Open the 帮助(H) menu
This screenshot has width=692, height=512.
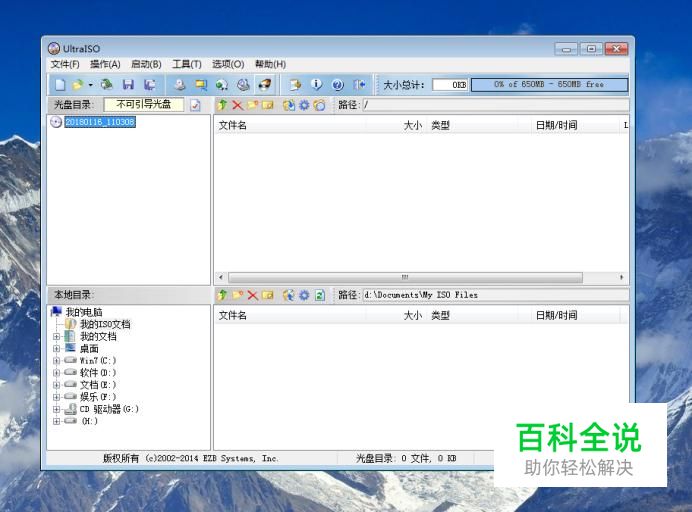(x=270, y=64)
